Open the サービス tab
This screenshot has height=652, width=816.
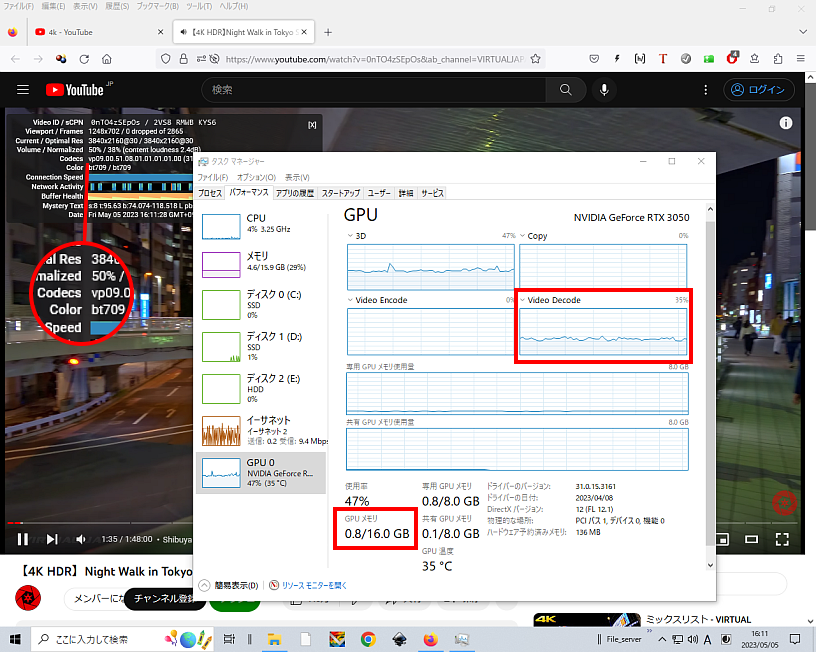point(432,193)
